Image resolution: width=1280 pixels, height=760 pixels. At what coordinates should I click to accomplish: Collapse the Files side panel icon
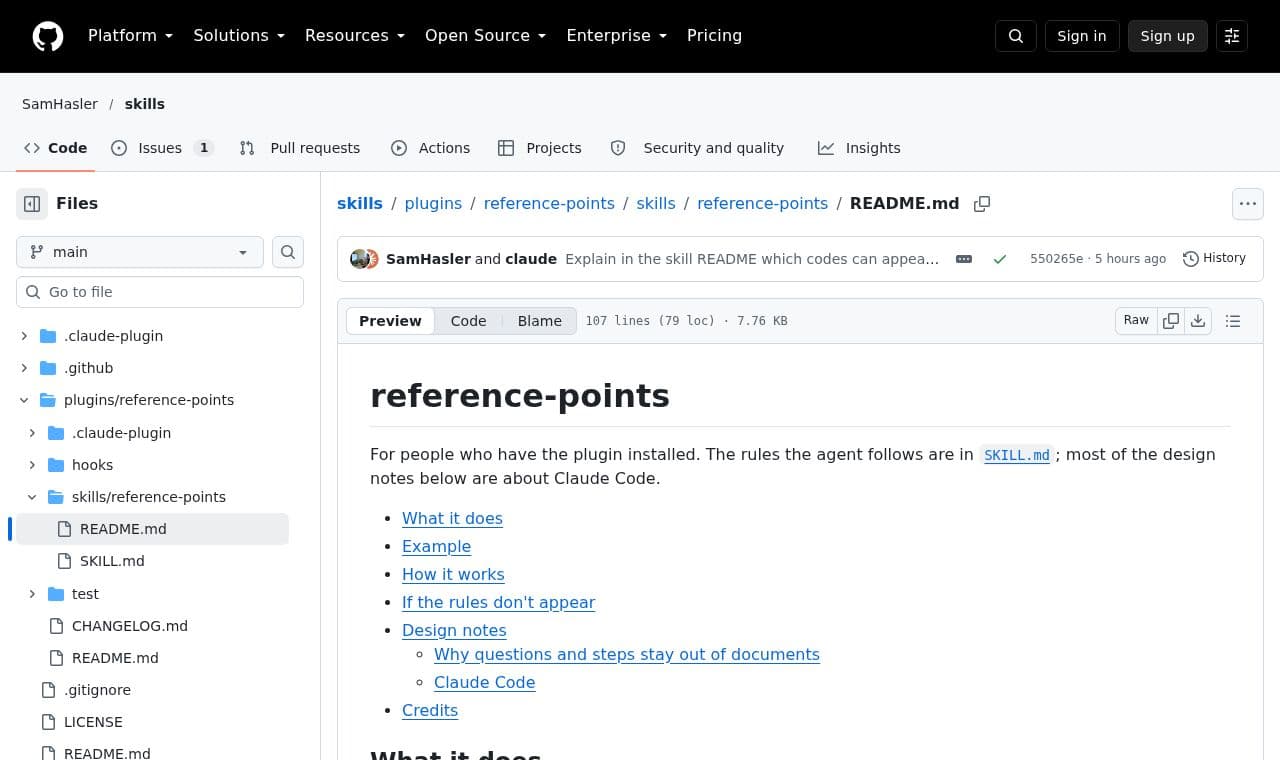(x=32, y=204)
